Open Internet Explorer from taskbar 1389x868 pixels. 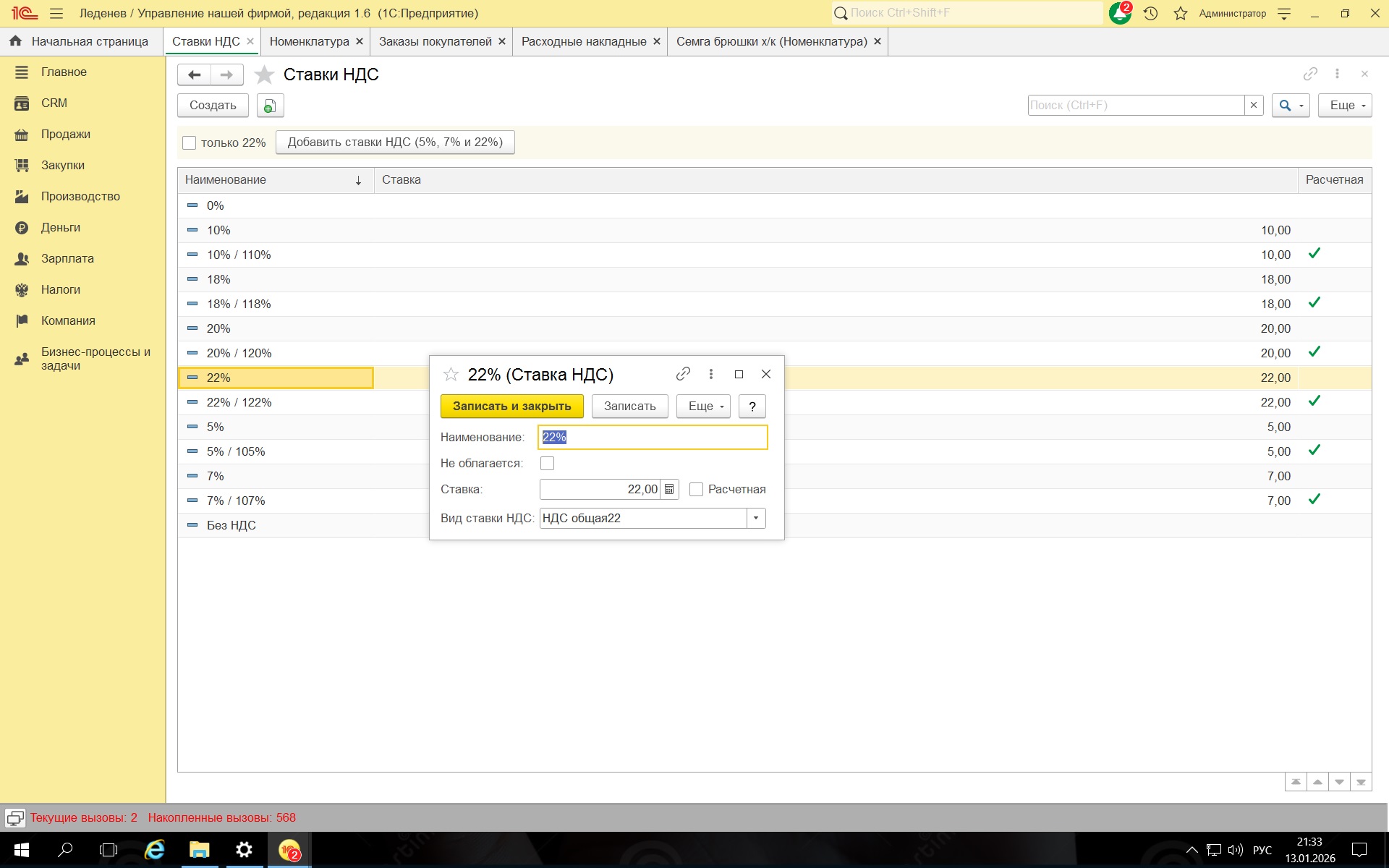click(155, 849)
